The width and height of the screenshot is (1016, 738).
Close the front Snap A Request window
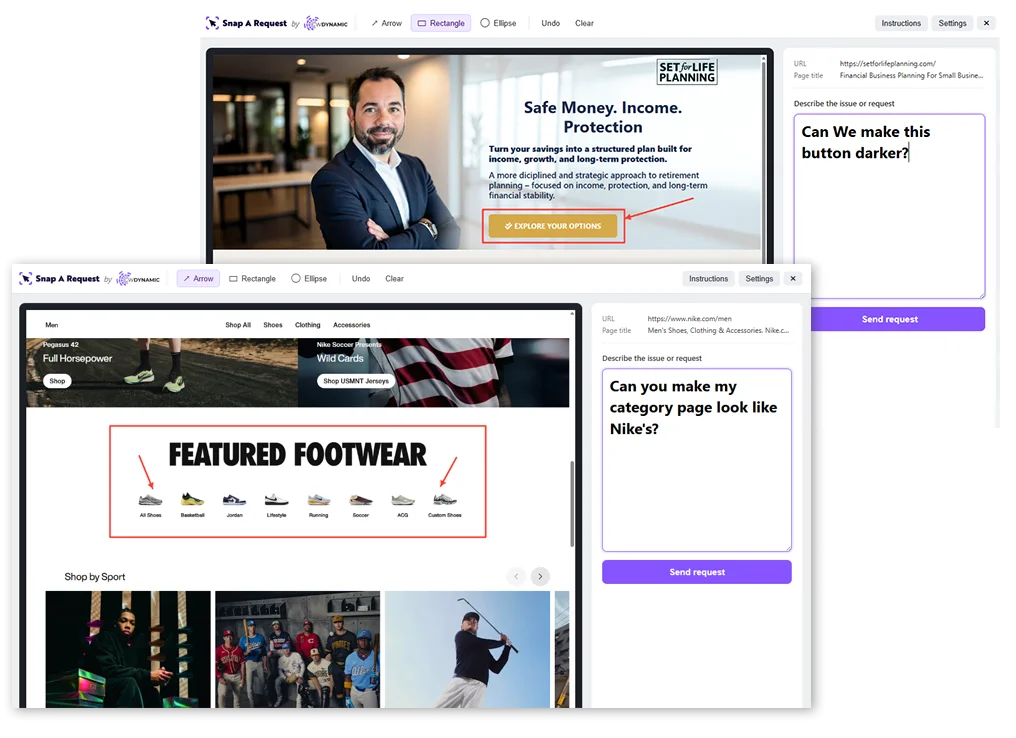792,279
